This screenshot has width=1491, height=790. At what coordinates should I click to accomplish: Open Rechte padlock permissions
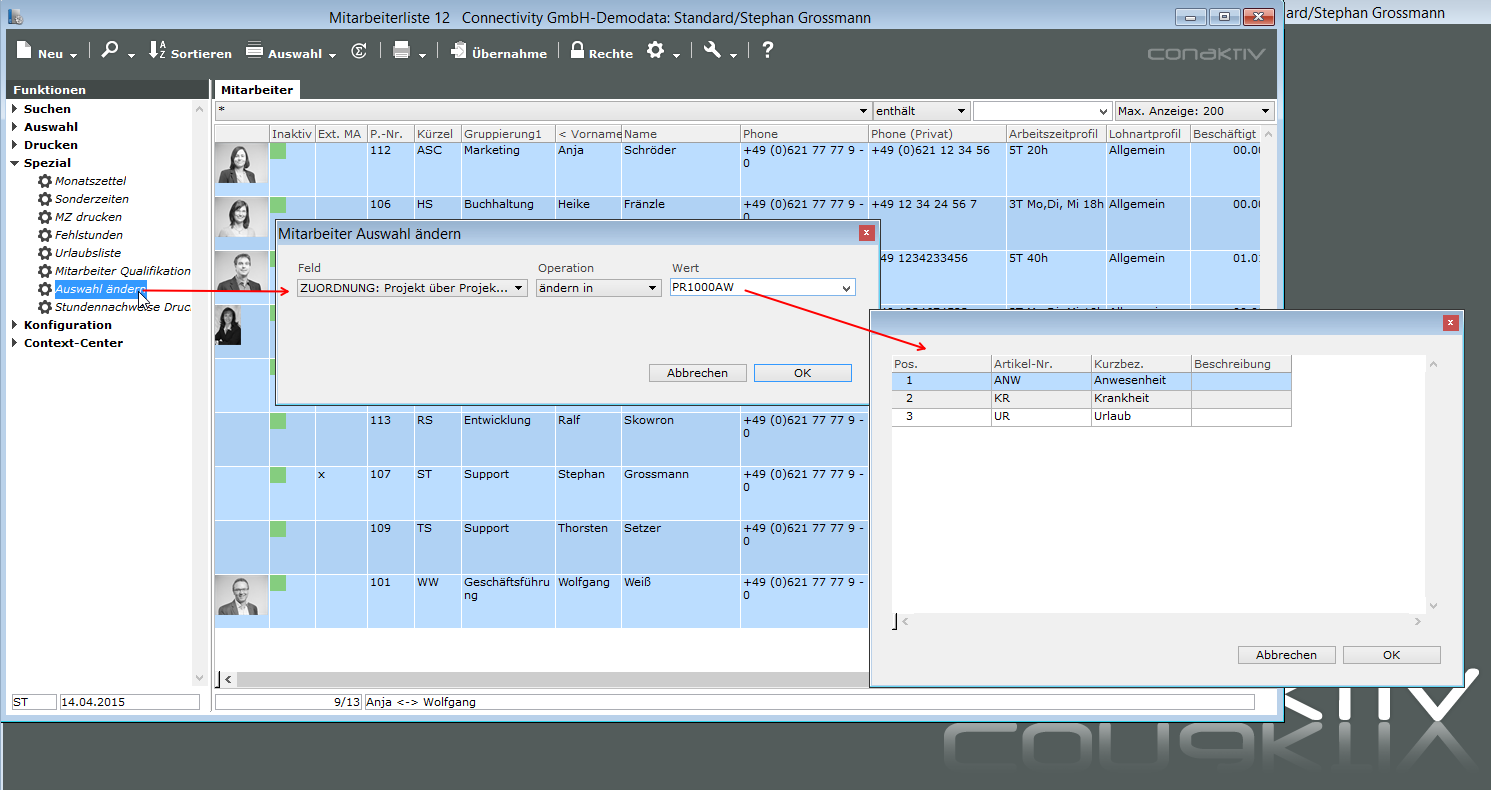577,51
